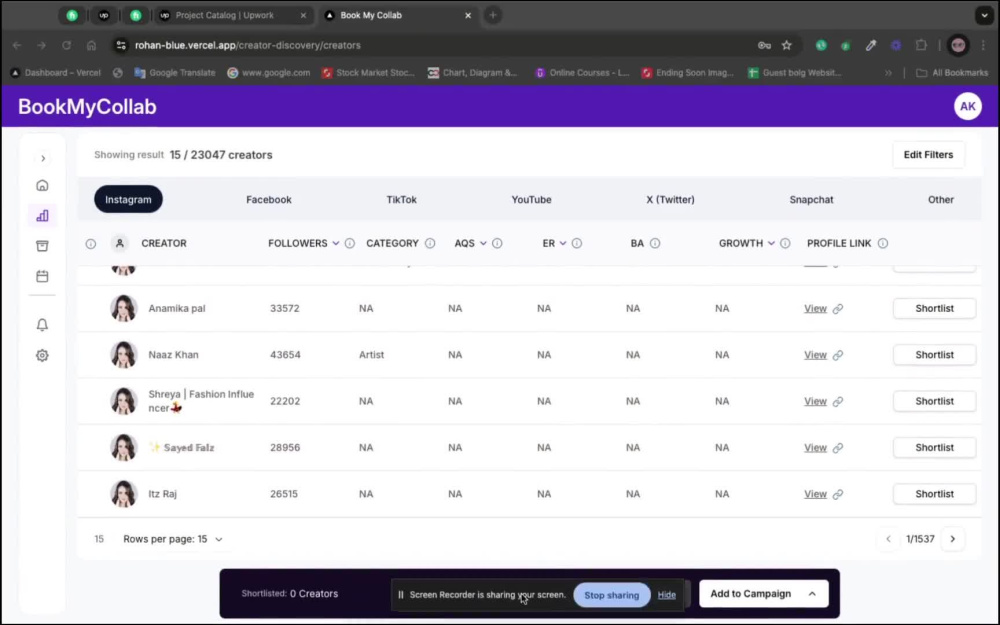
Task: Sort by Followers using the chevron
Action: (x=335, y=243)
